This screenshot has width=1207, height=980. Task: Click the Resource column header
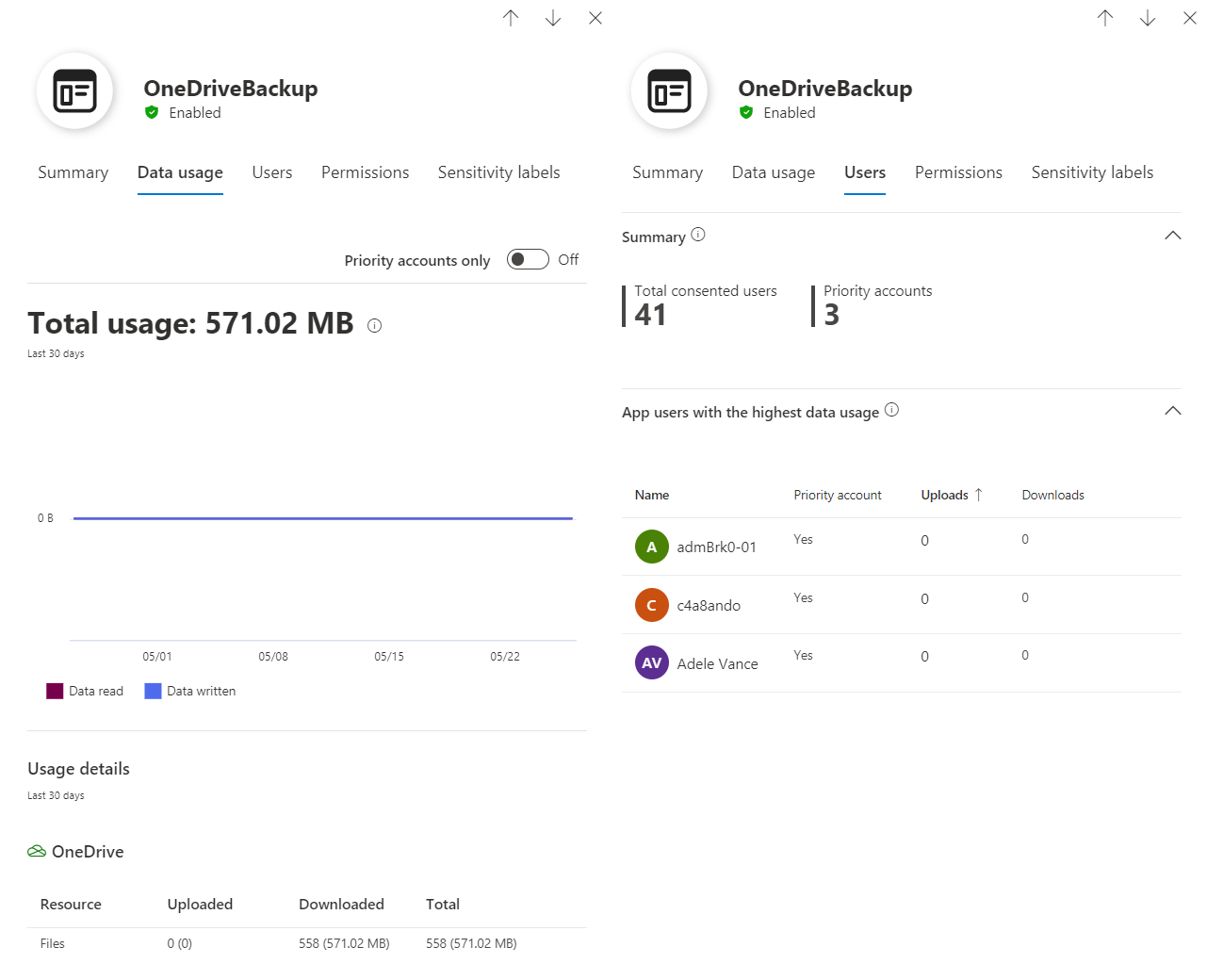[x=71, y=904]
